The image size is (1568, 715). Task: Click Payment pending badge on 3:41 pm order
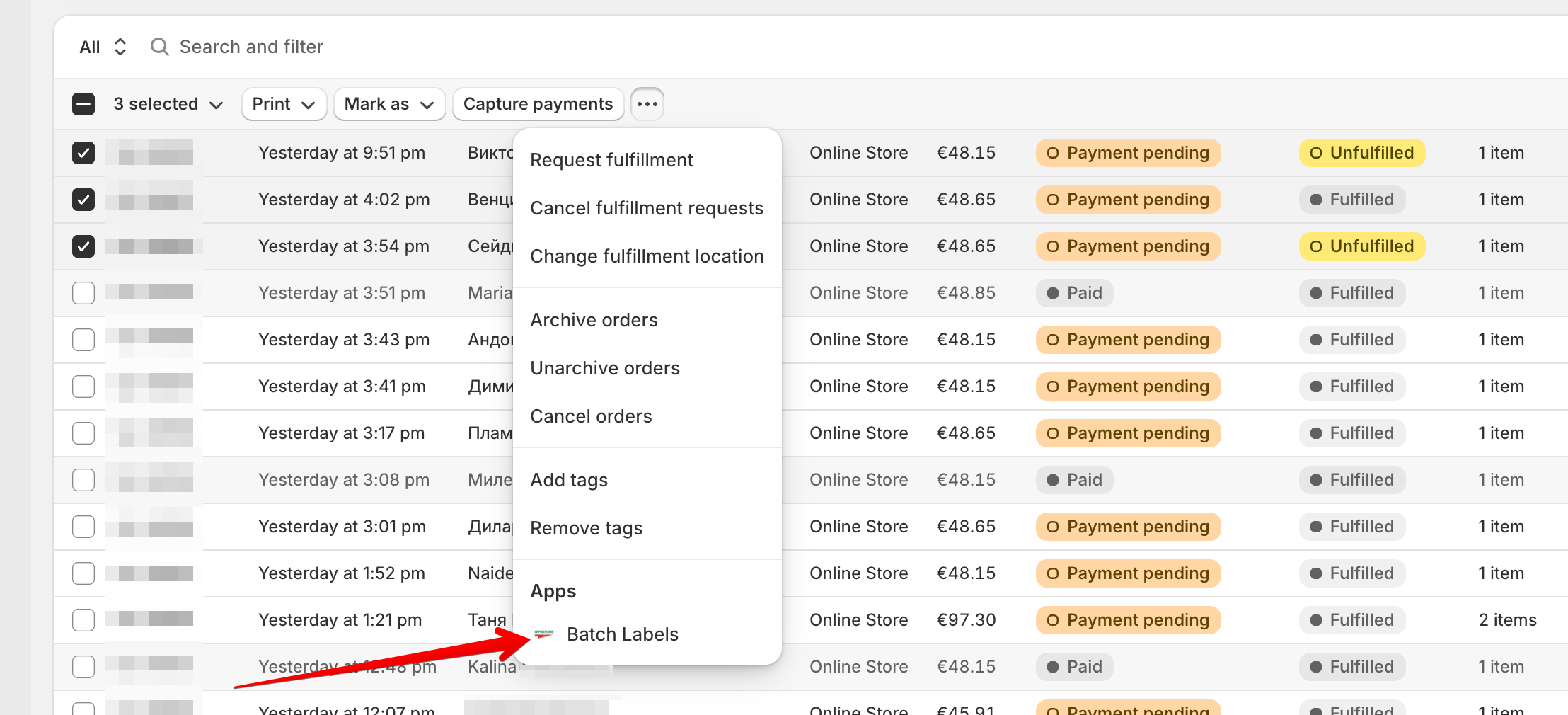[x=1129, y=387]
